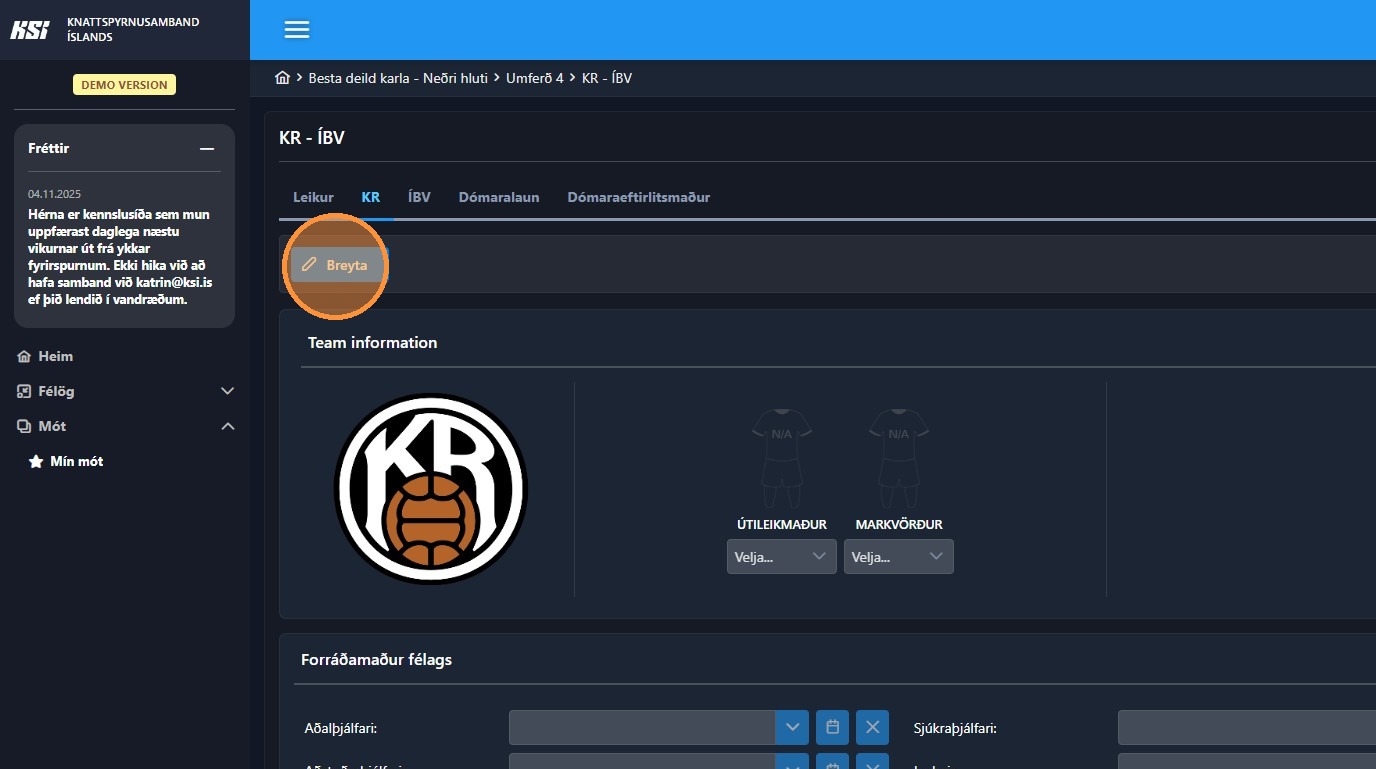1376x769 pixels.
Task: Expand the Félög sidebar section
Action: pyautogui.click(x=227, y=391)
